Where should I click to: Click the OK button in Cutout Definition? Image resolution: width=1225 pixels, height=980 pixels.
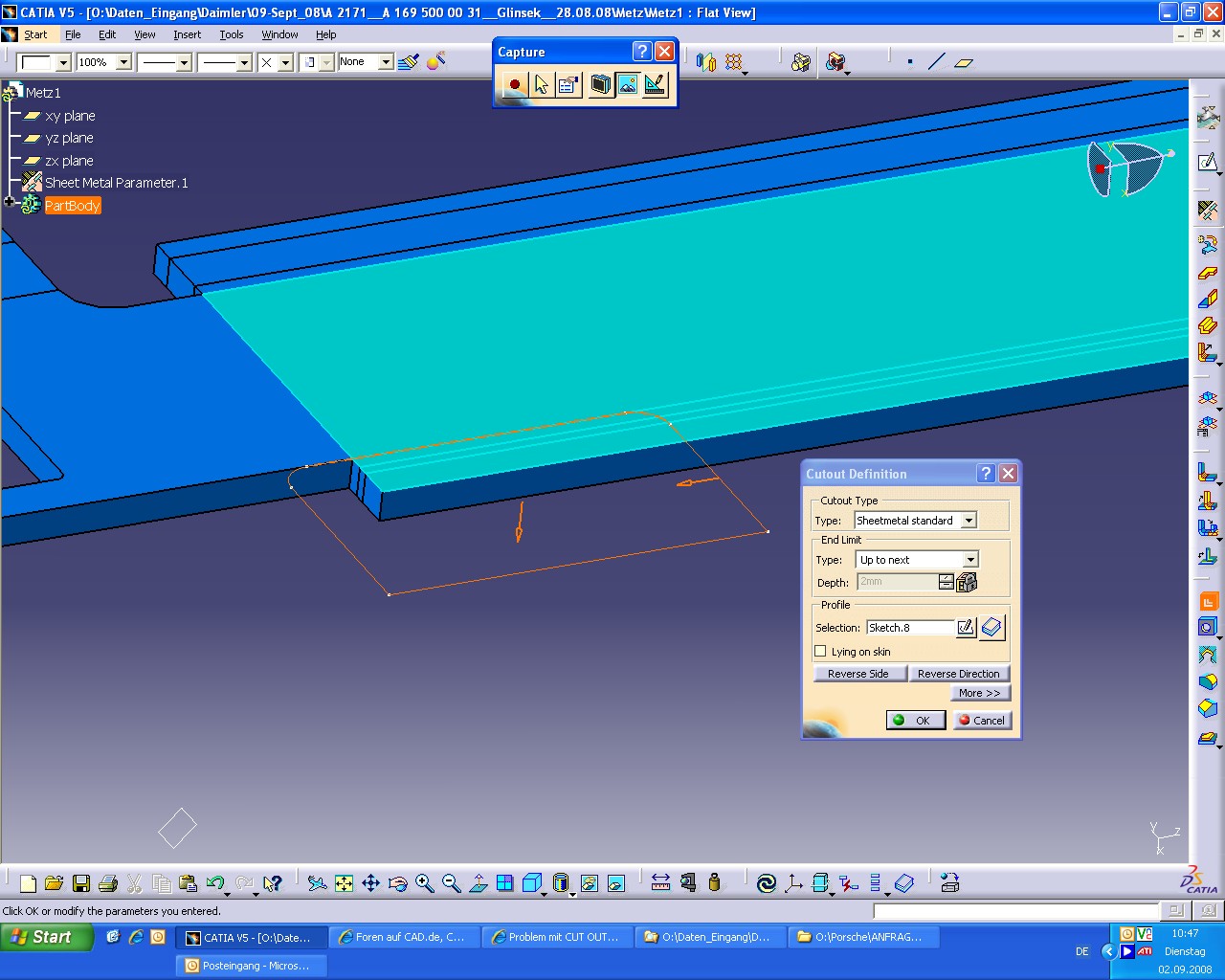[916, 721]
